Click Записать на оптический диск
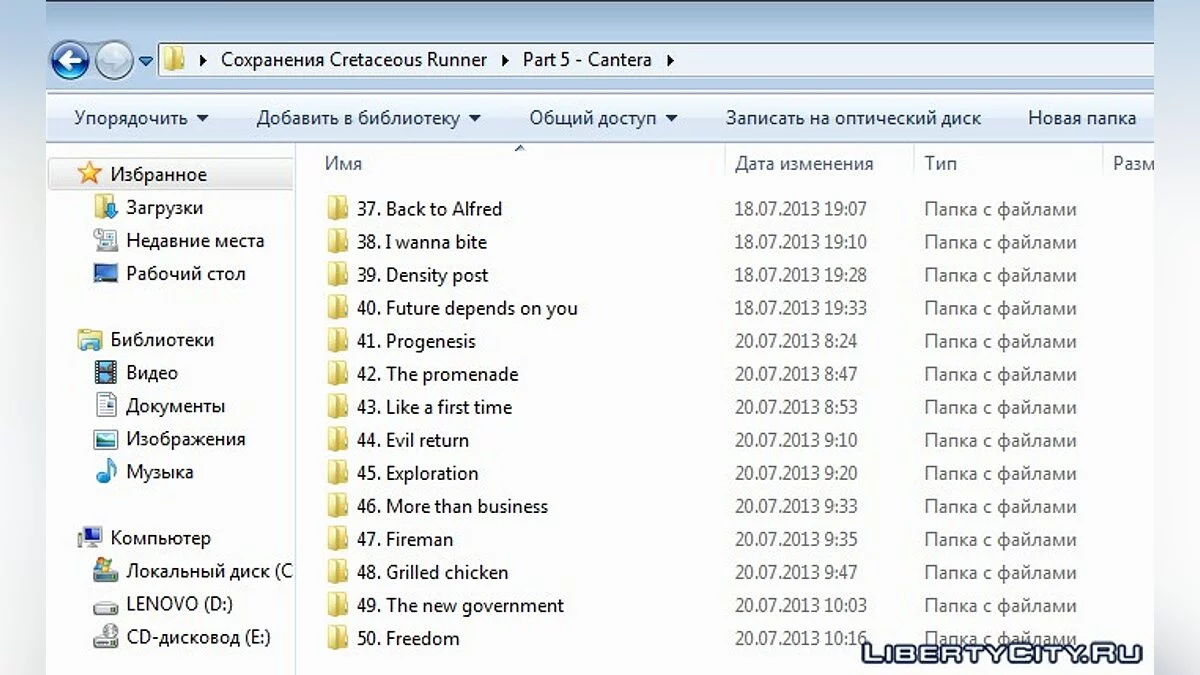The image size is (1200, 675). click(x=853, y=118)
